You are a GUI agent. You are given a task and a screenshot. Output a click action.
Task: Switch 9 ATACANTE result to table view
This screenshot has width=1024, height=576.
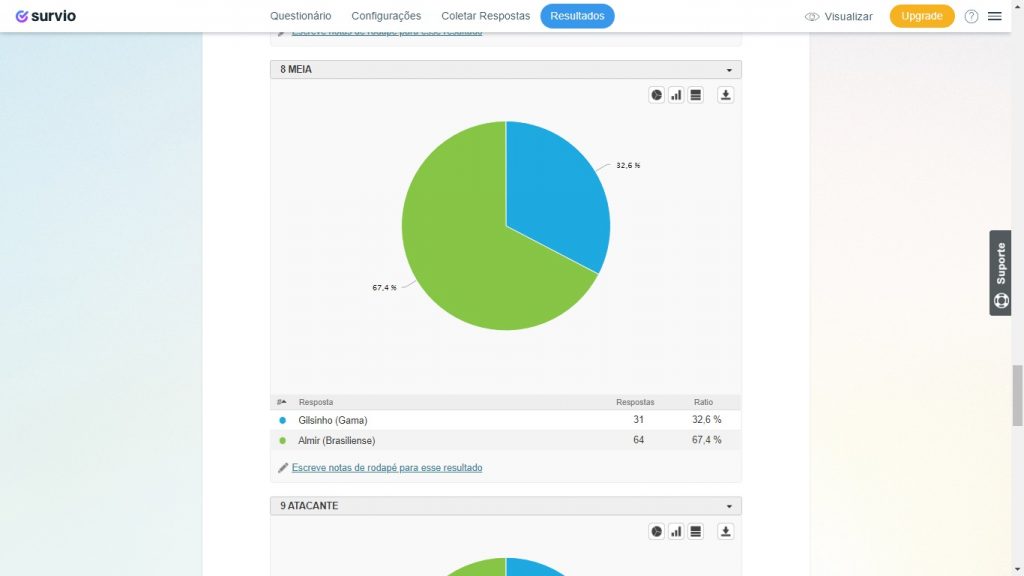696,532
